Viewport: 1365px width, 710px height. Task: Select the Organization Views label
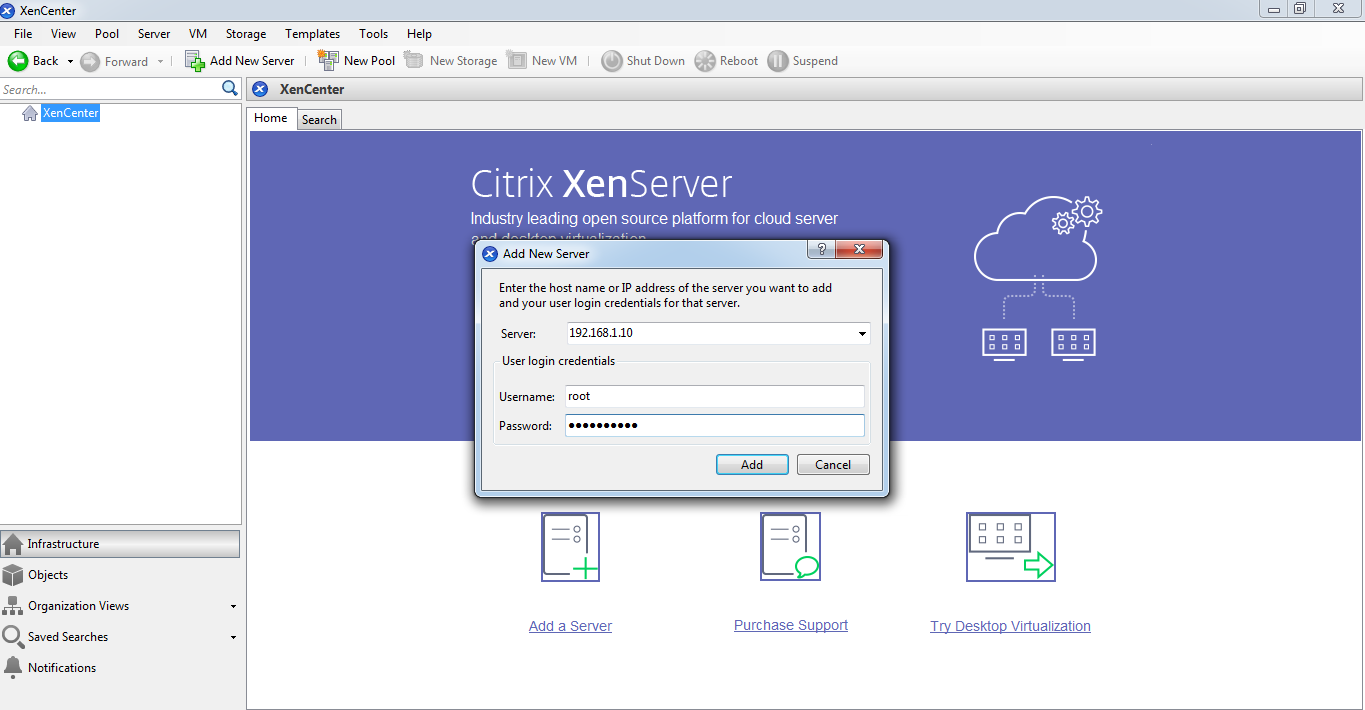coord(78,606)
